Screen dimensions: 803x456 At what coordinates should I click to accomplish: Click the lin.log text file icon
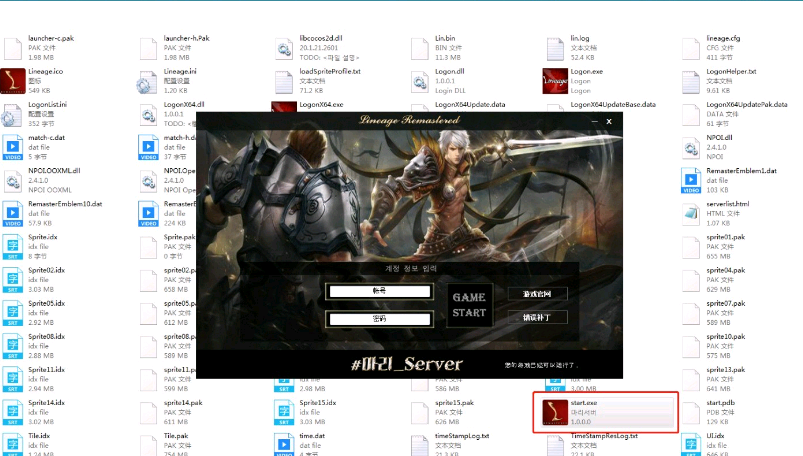555,49
